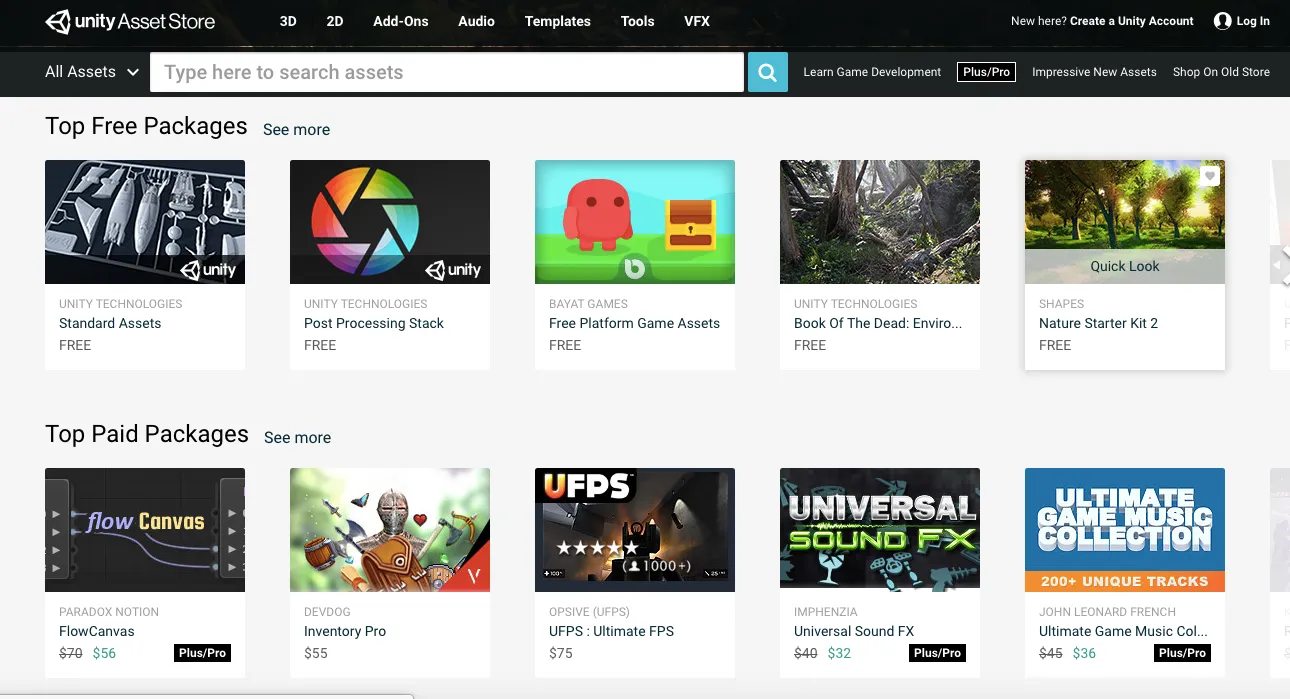
Task: Click DEVDOG publisher name
Action: 328,611
